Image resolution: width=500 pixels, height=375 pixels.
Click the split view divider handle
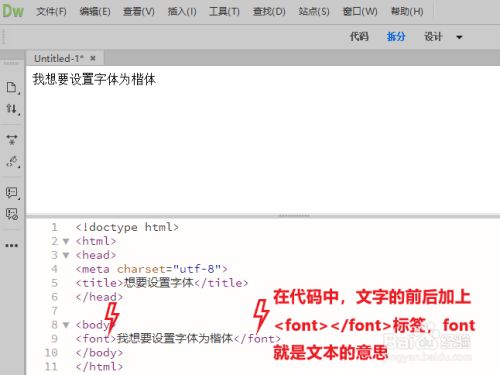pyautogui.click(x=294, y=216)
